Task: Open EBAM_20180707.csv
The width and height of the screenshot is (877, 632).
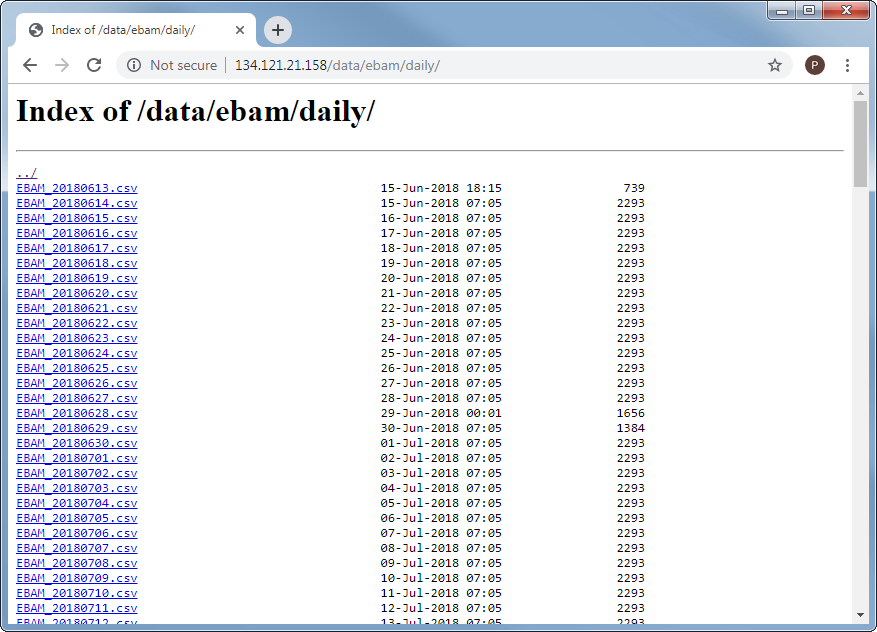Action: tap(77, 548)
